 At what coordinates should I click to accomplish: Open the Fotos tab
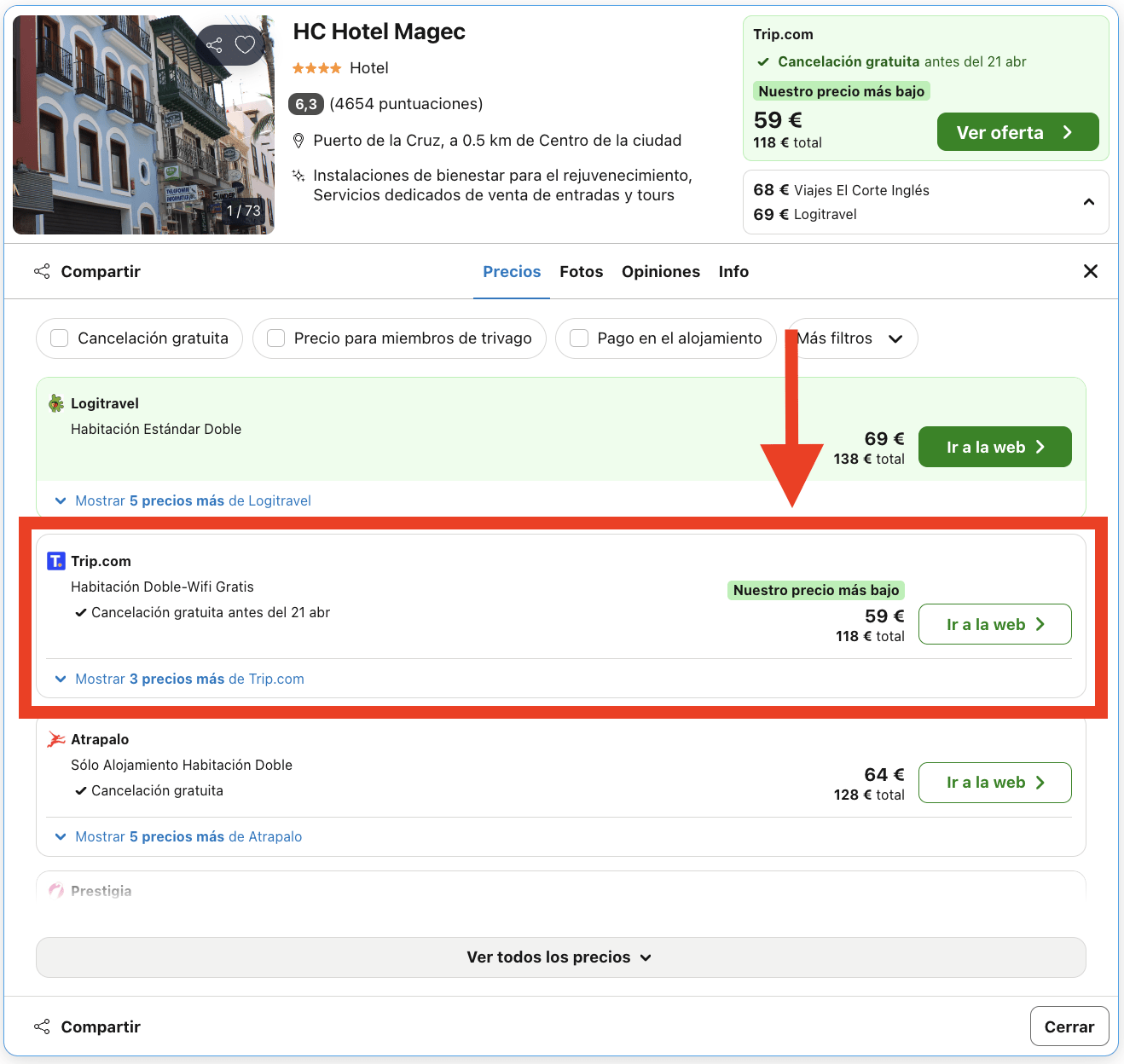(582, 271)
